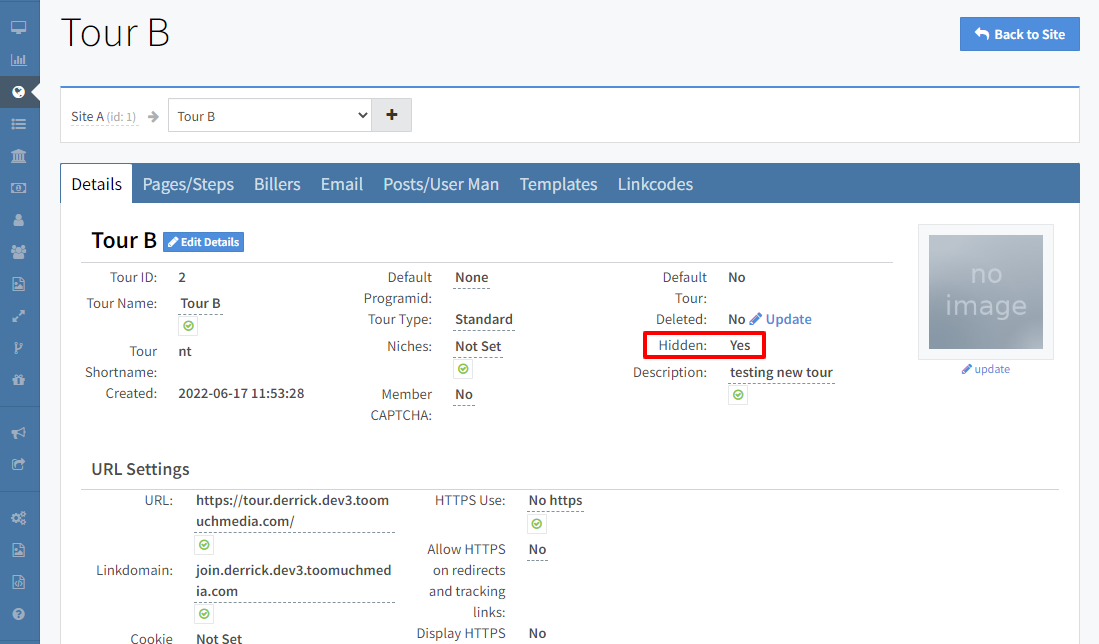Click the Tour Type Standard value
Viewport: 1099px width, 644px height.
pos(484,320)
